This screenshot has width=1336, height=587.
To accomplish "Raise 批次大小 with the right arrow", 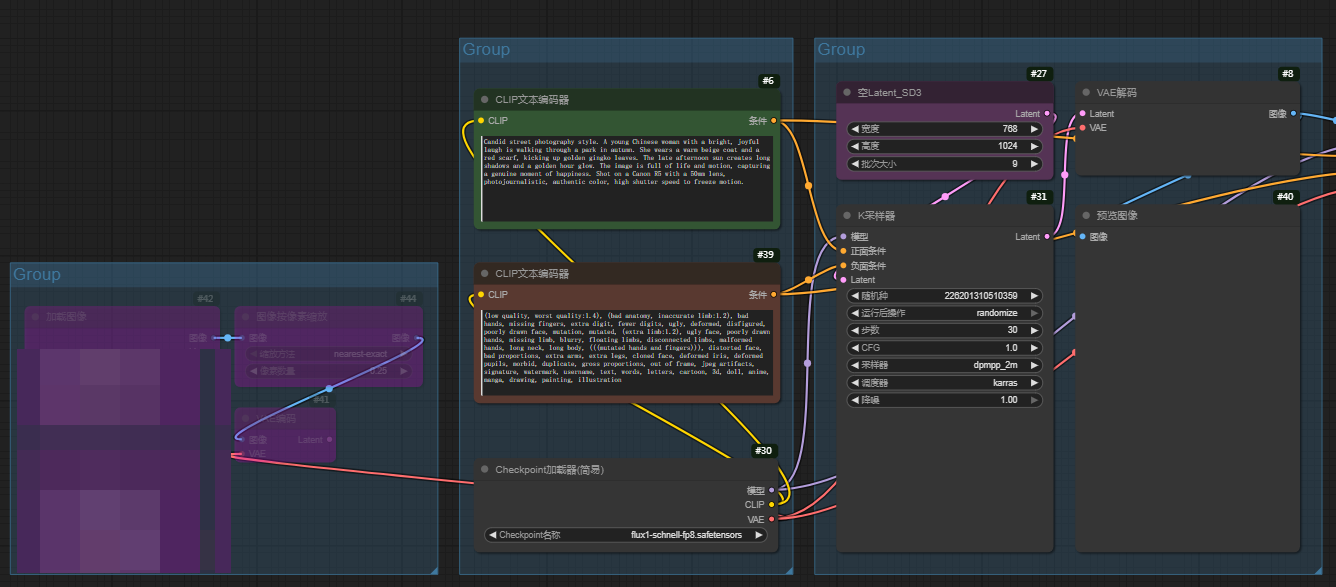I will (1035, 163).
